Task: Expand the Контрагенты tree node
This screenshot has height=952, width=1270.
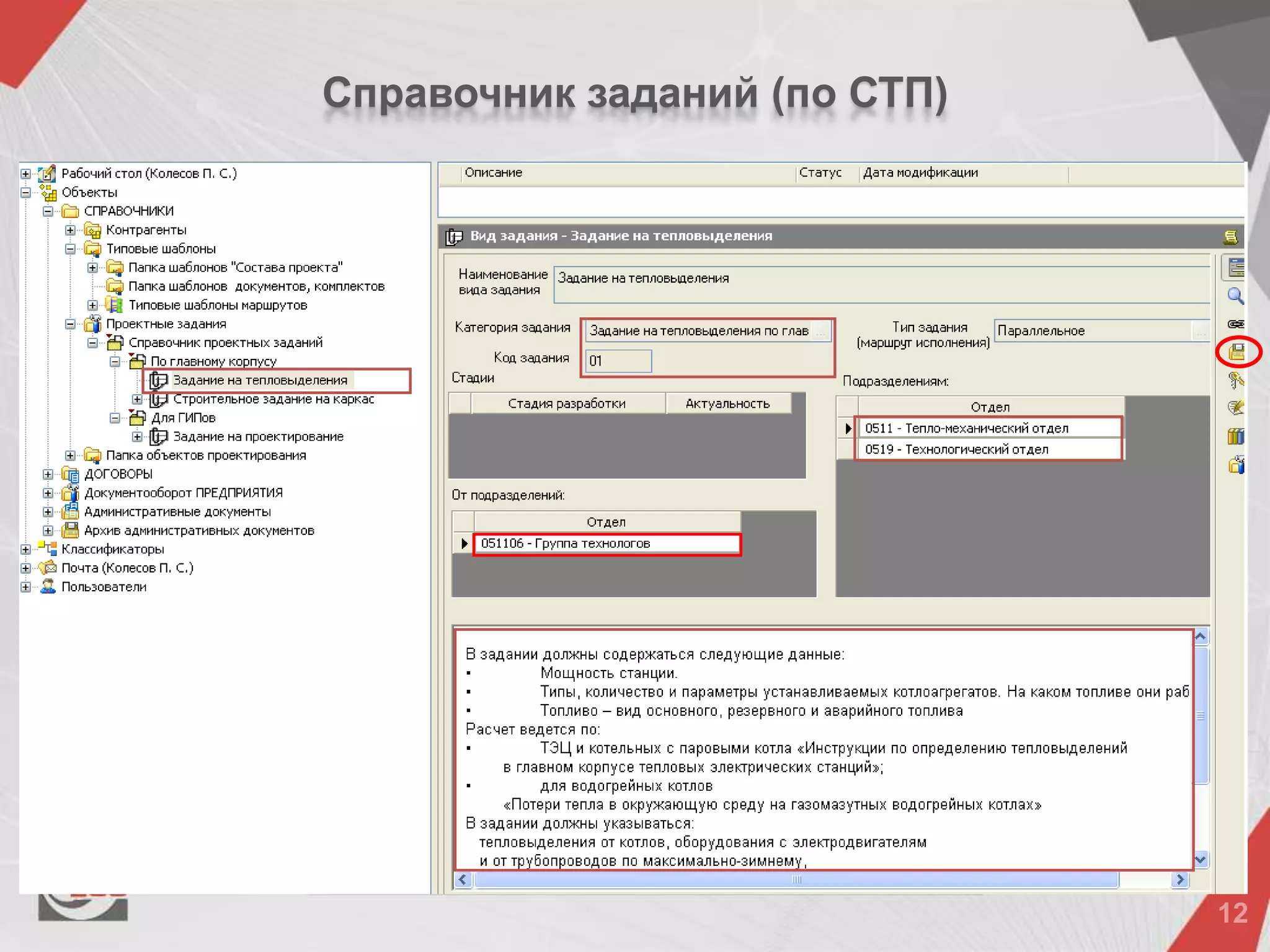Action: (70, 231)
